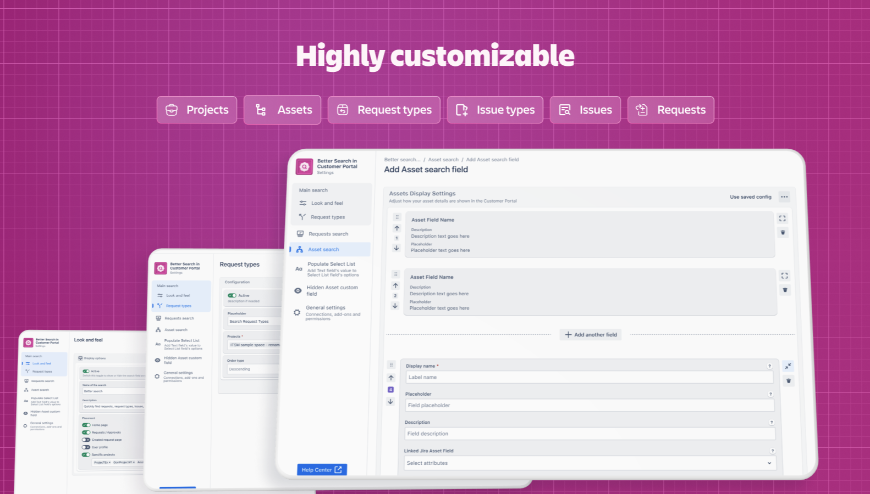The height and width of the screenshot is (494, 870).
Task: Click the drag handle of the first Asset Field Name card
Action: [x=397, y=217]
